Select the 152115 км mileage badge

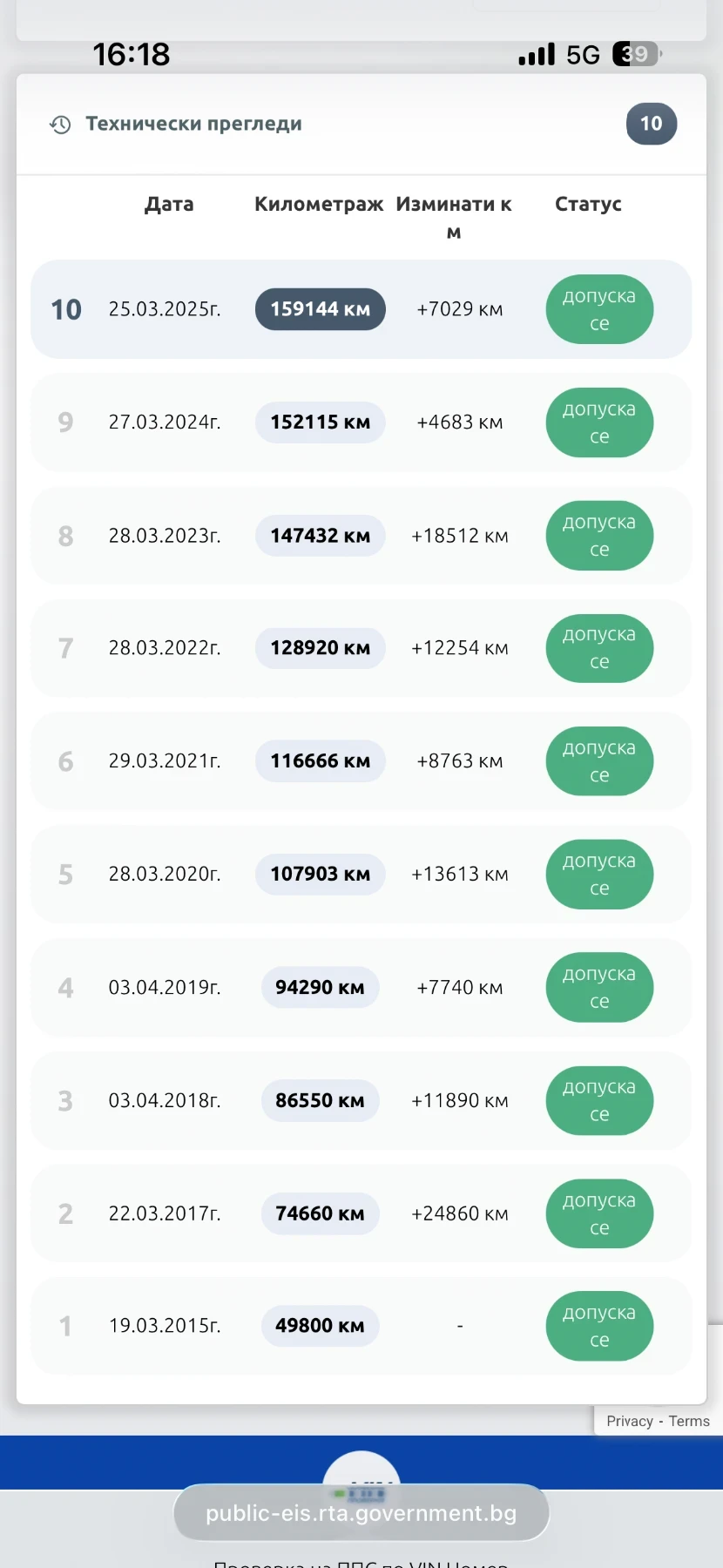click(320, 422)
